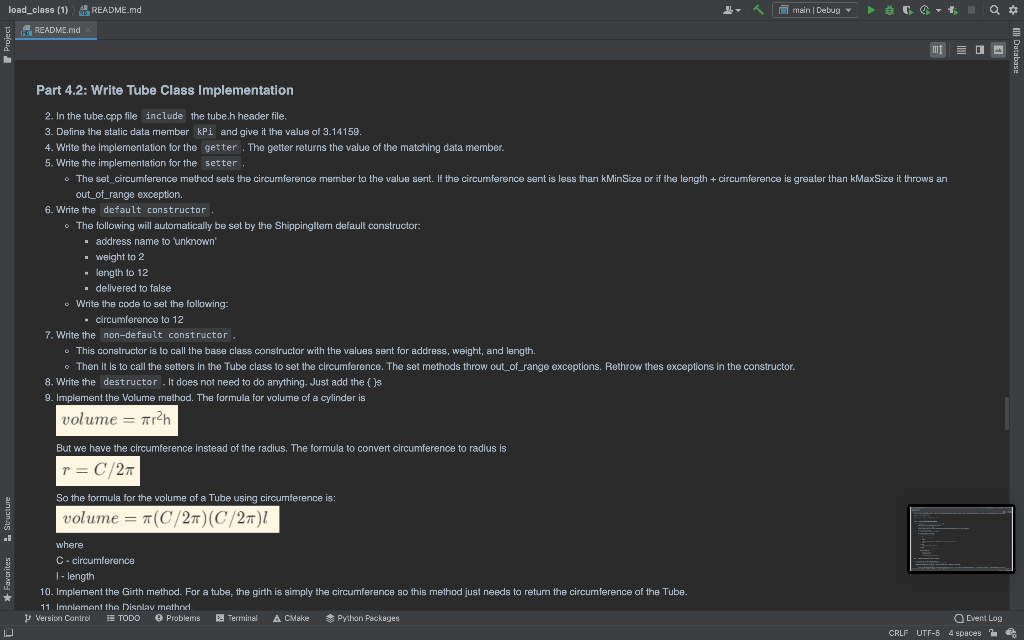Click 'C - circumference' text line

(95, 560)
